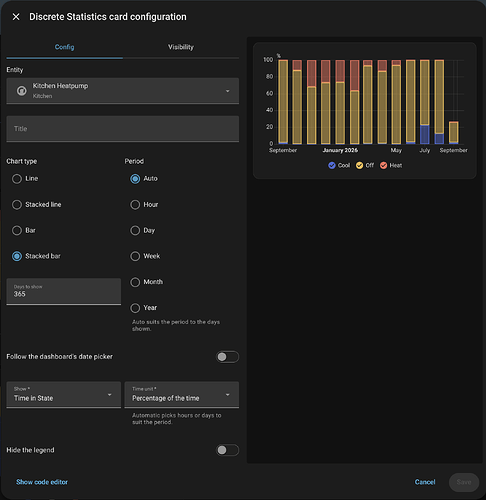Toggle Hide the legend switch
Viewport: 486px width, 500px height.
click(227, 450)
